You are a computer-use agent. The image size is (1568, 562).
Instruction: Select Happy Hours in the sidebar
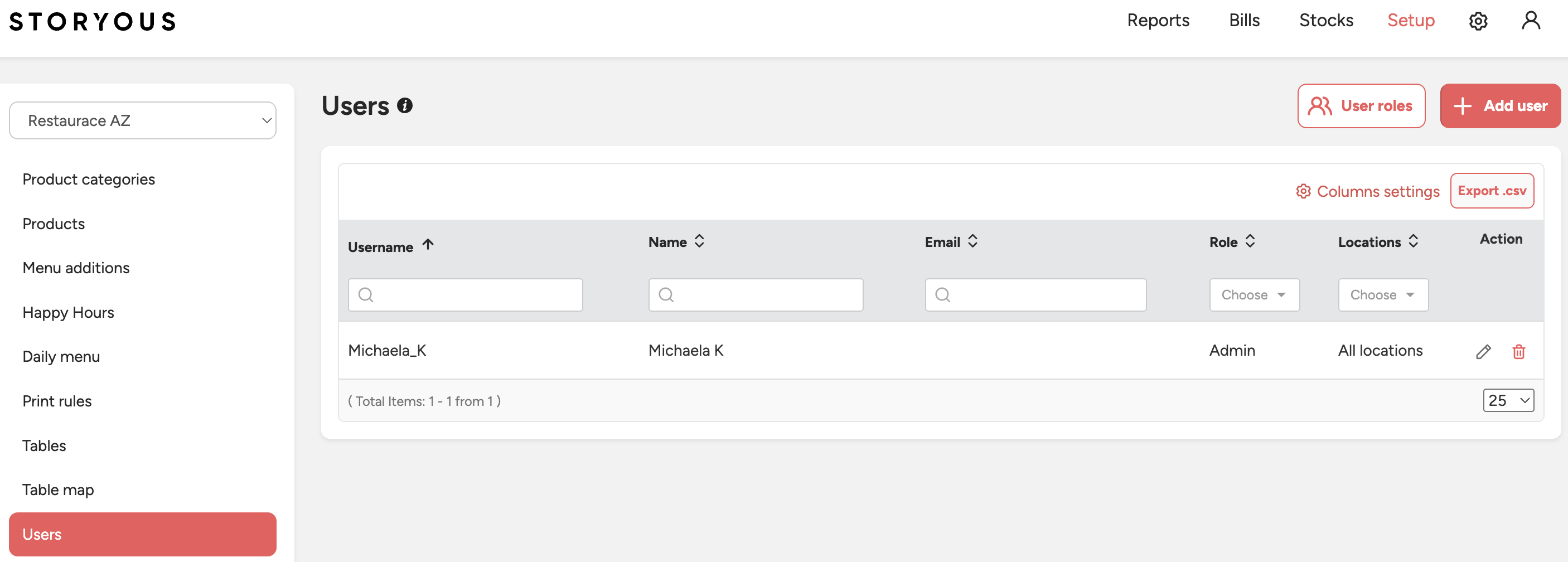pos(68,312)
